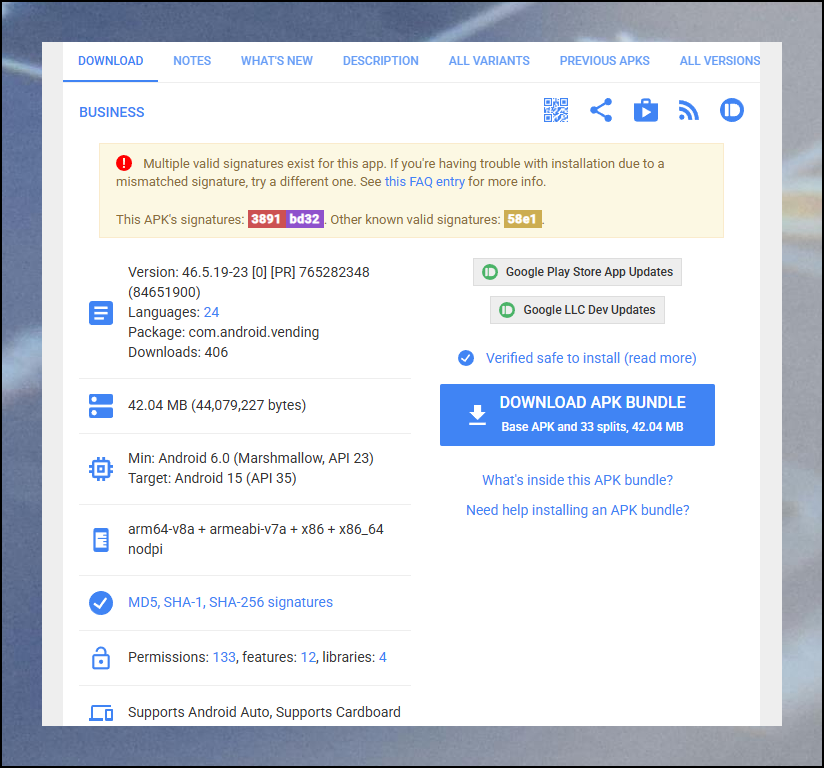This screenshot has width=824, height=768.
Task: Click the checkmark icon beside MD5 signatures
Action: pos(101,603)
